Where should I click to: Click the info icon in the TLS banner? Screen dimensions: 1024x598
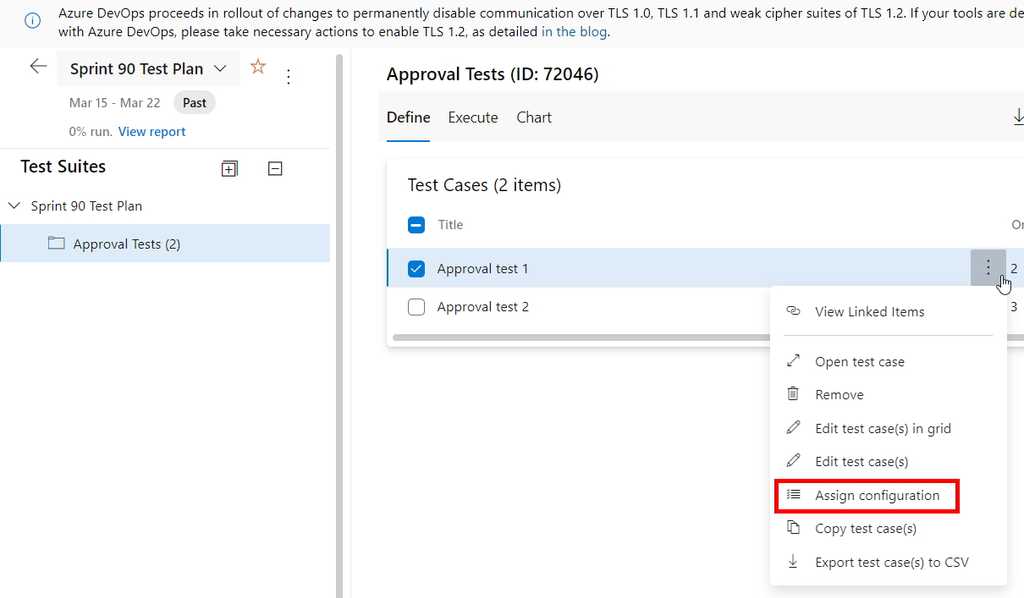[31, 20]
